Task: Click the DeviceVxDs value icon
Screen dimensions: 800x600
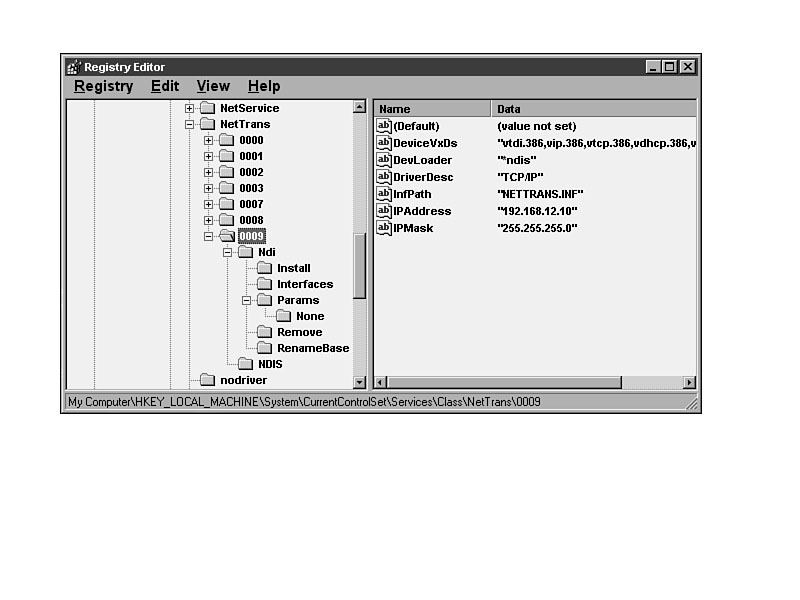Action: point(384,143)
